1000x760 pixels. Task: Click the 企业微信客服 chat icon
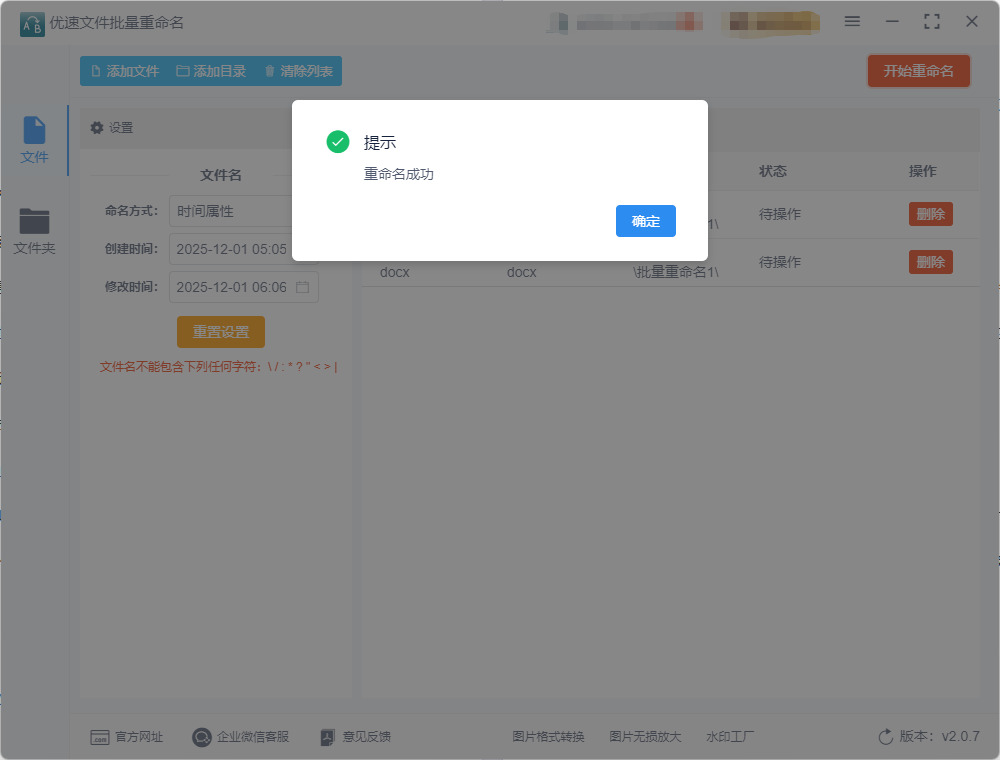click(202, 737)
